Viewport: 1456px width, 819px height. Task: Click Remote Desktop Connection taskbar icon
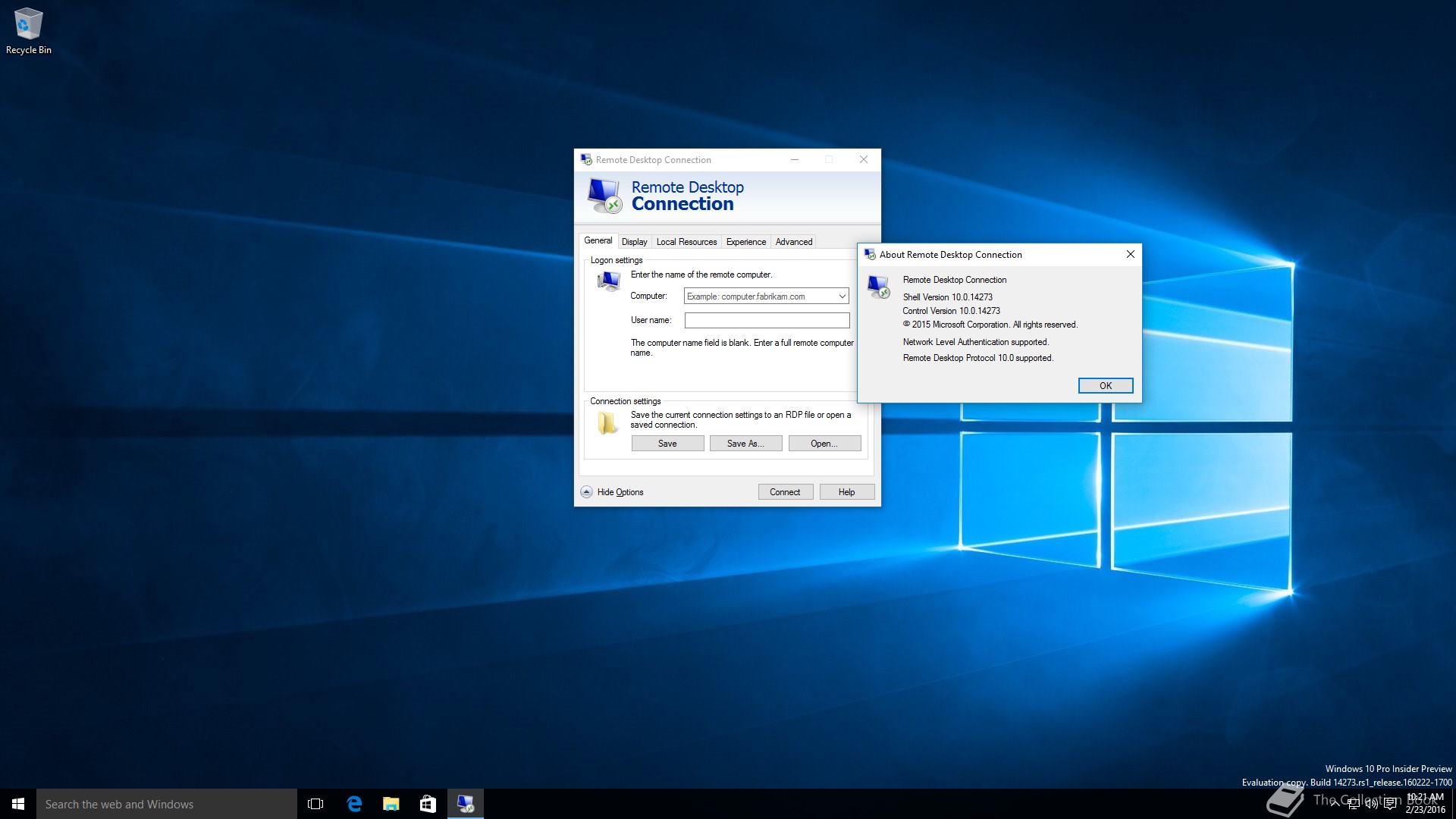tap(465, 804)
